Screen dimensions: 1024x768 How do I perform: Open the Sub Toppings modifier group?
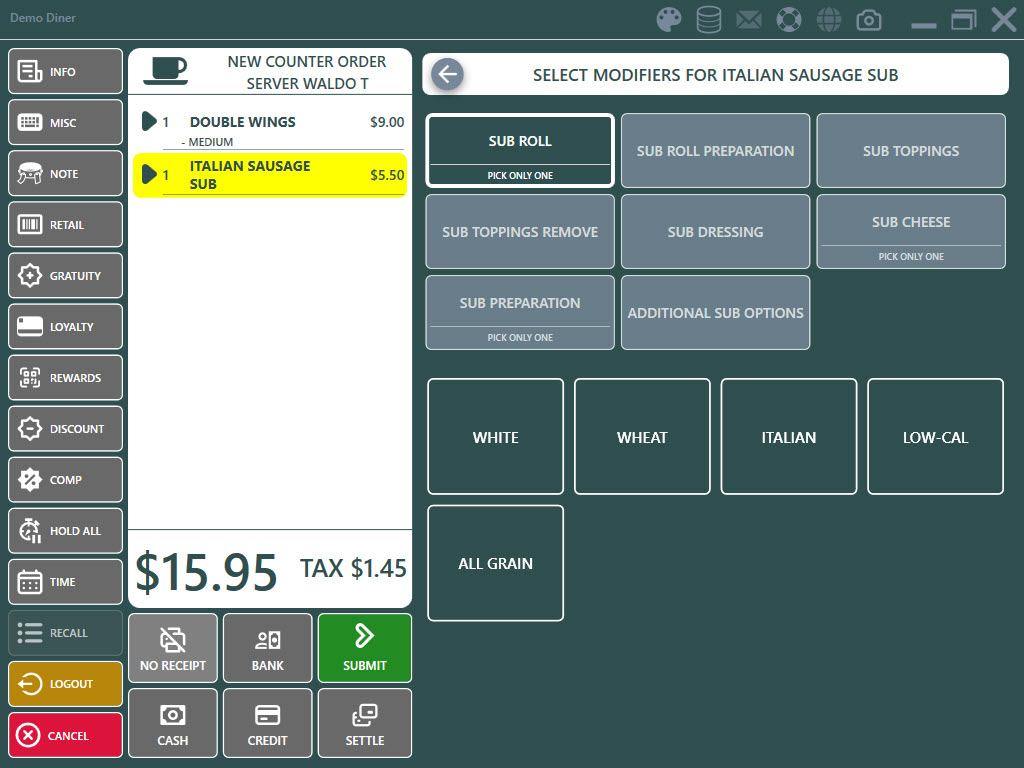(910, 151)
